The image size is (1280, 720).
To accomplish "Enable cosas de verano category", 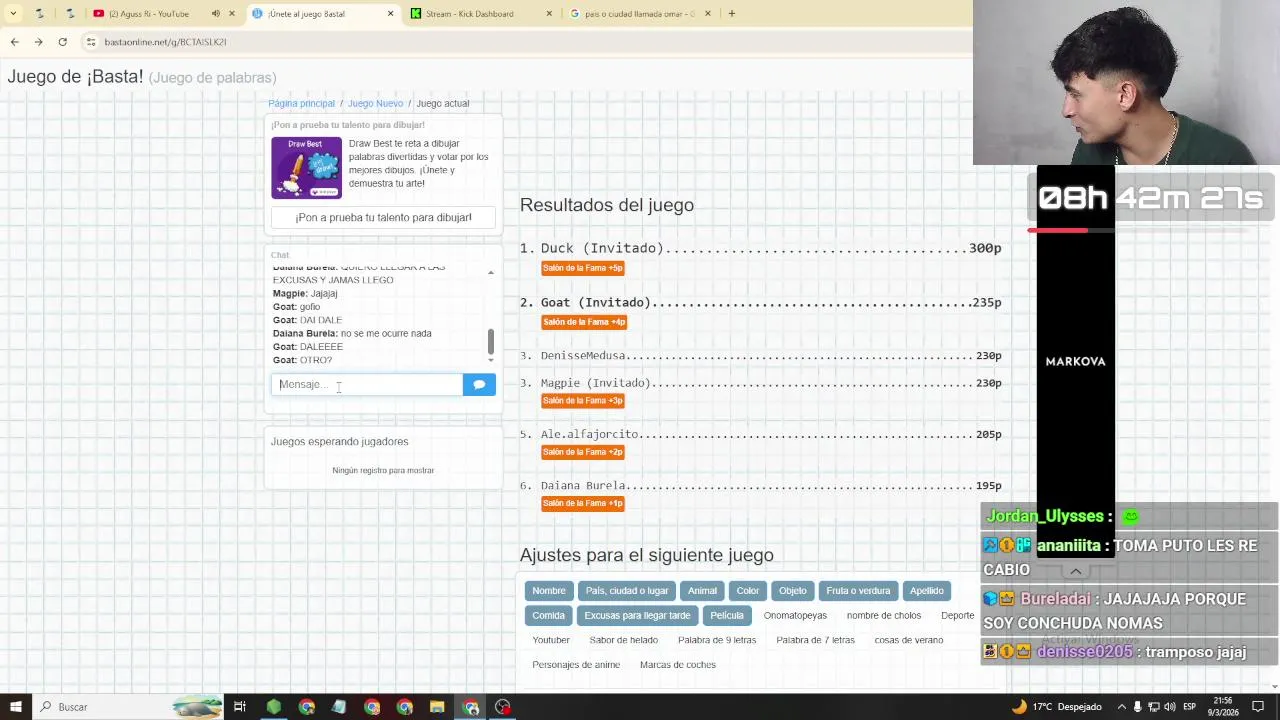I will (x=909, y=640).
